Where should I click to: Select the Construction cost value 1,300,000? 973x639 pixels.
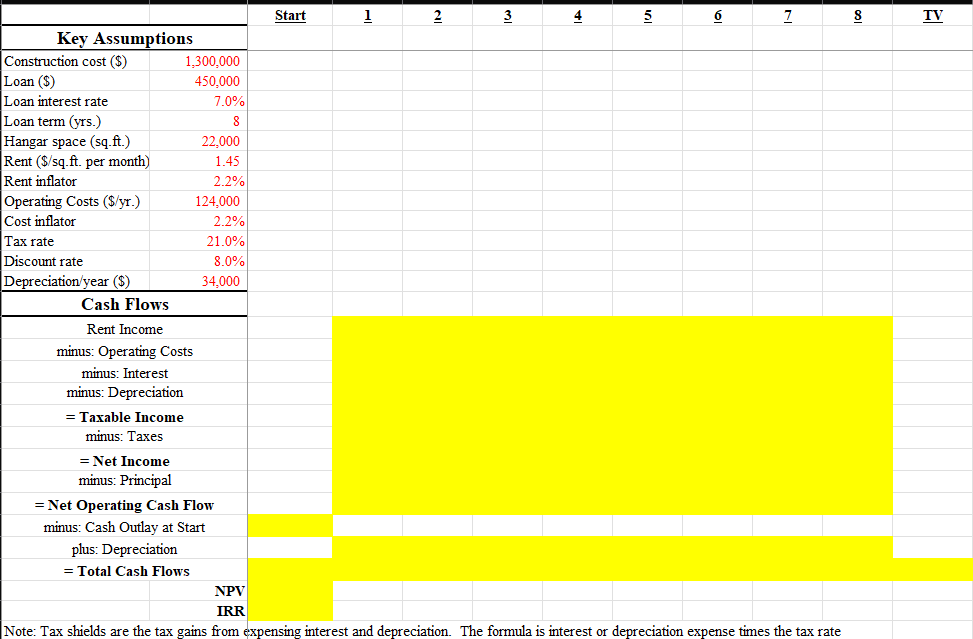click(212, 61)
